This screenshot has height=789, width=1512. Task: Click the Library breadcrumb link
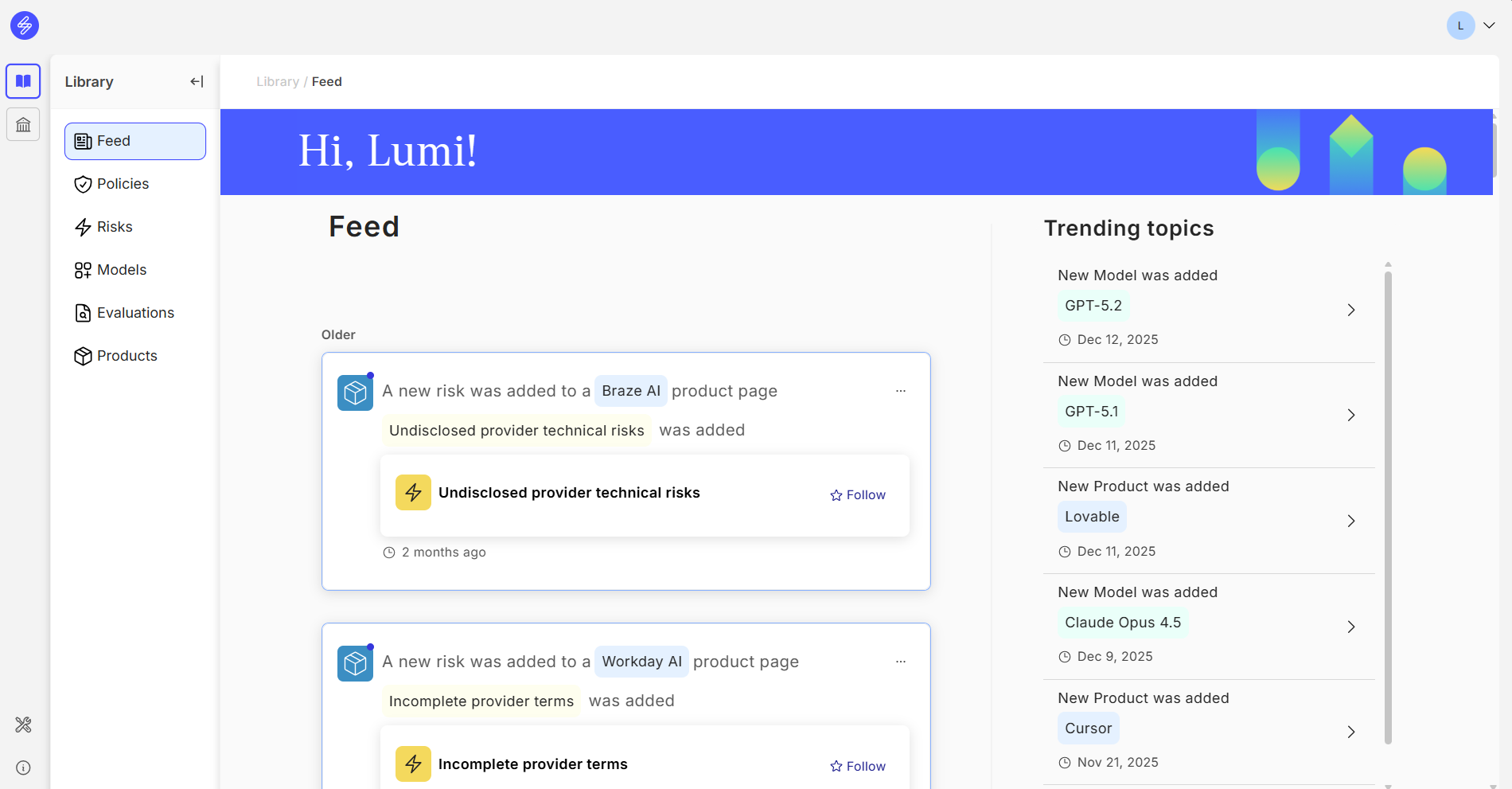pyautogui.click(x=277, y=81)
